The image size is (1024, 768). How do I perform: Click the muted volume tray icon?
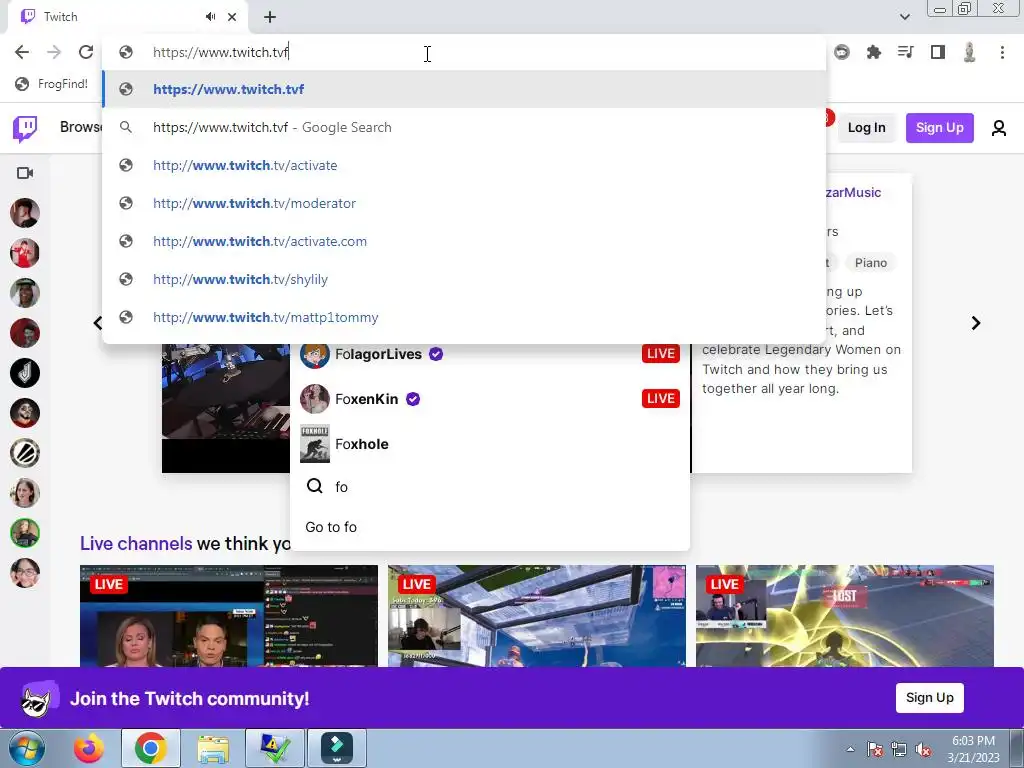pos(923,749)
